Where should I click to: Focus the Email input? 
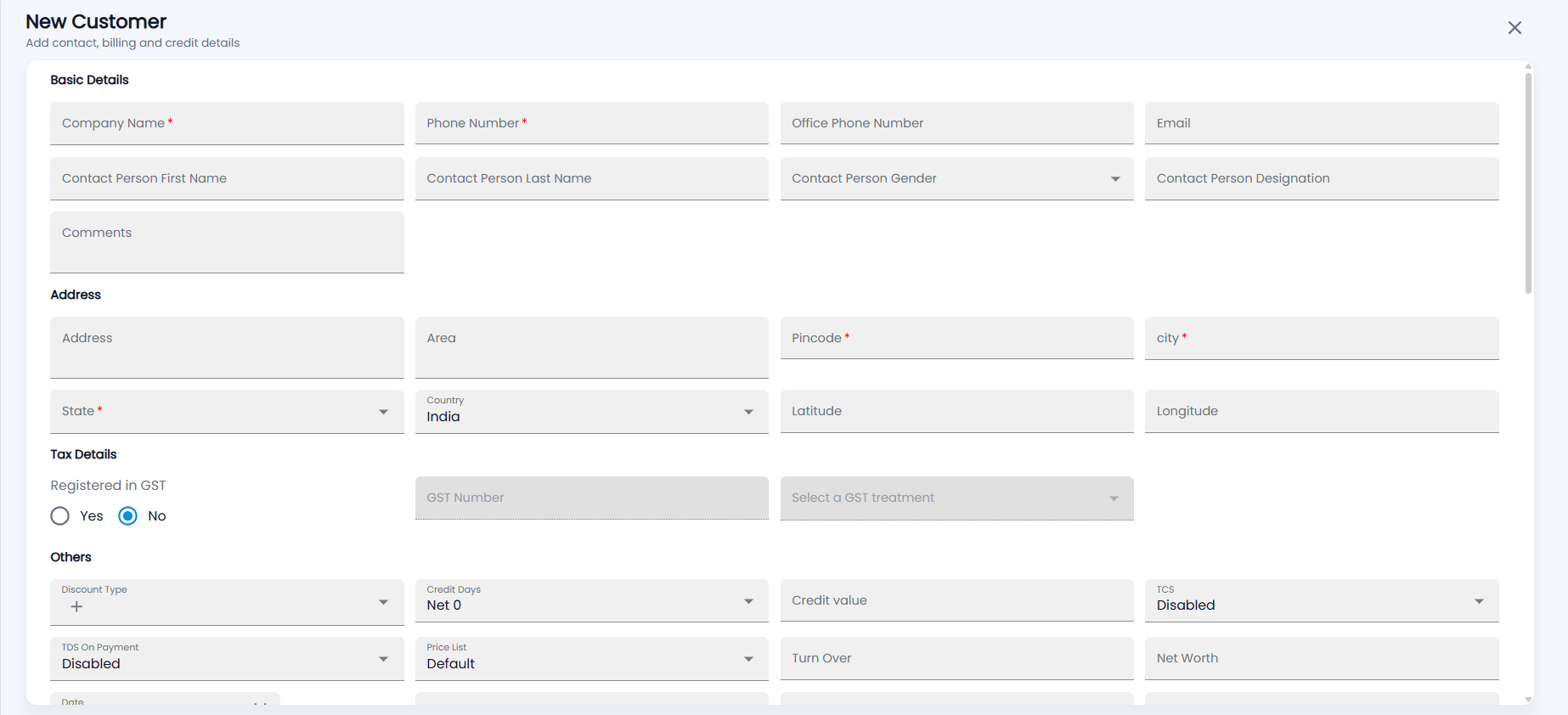[x=1322, y=123]
